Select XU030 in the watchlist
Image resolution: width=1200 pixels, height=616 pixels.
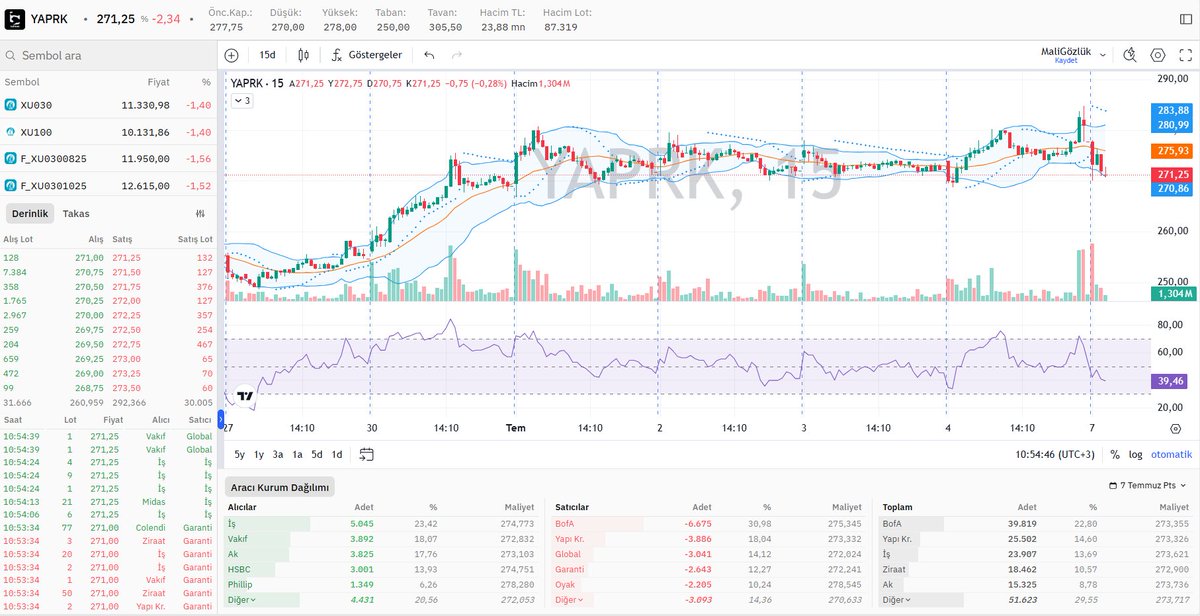(108, 104)
